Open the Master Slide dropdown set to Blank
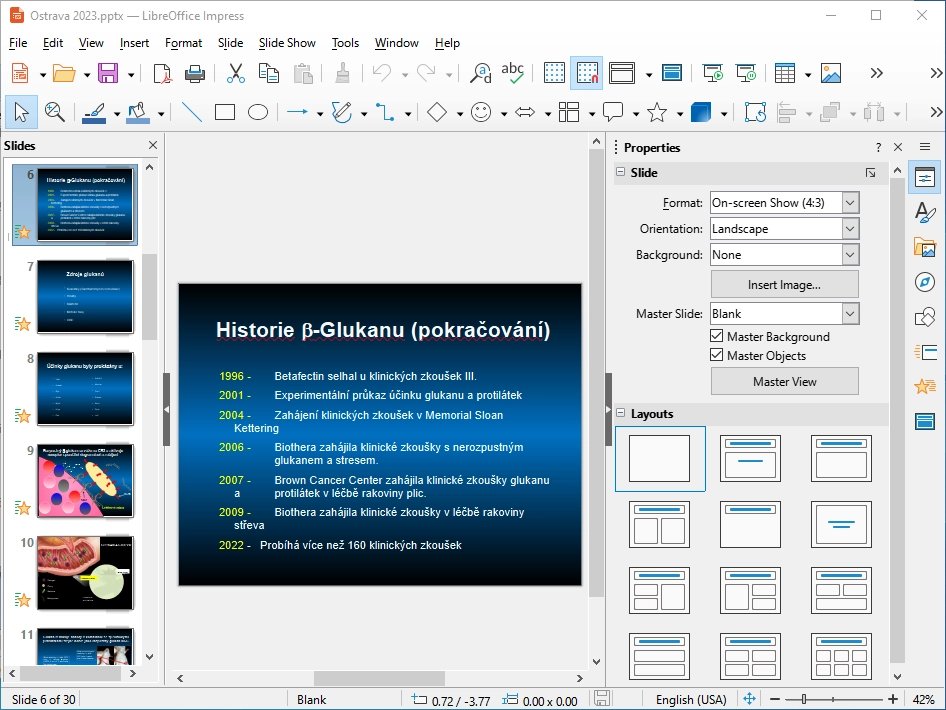This screenshot has height=710, width=946. tap(851, 313)
